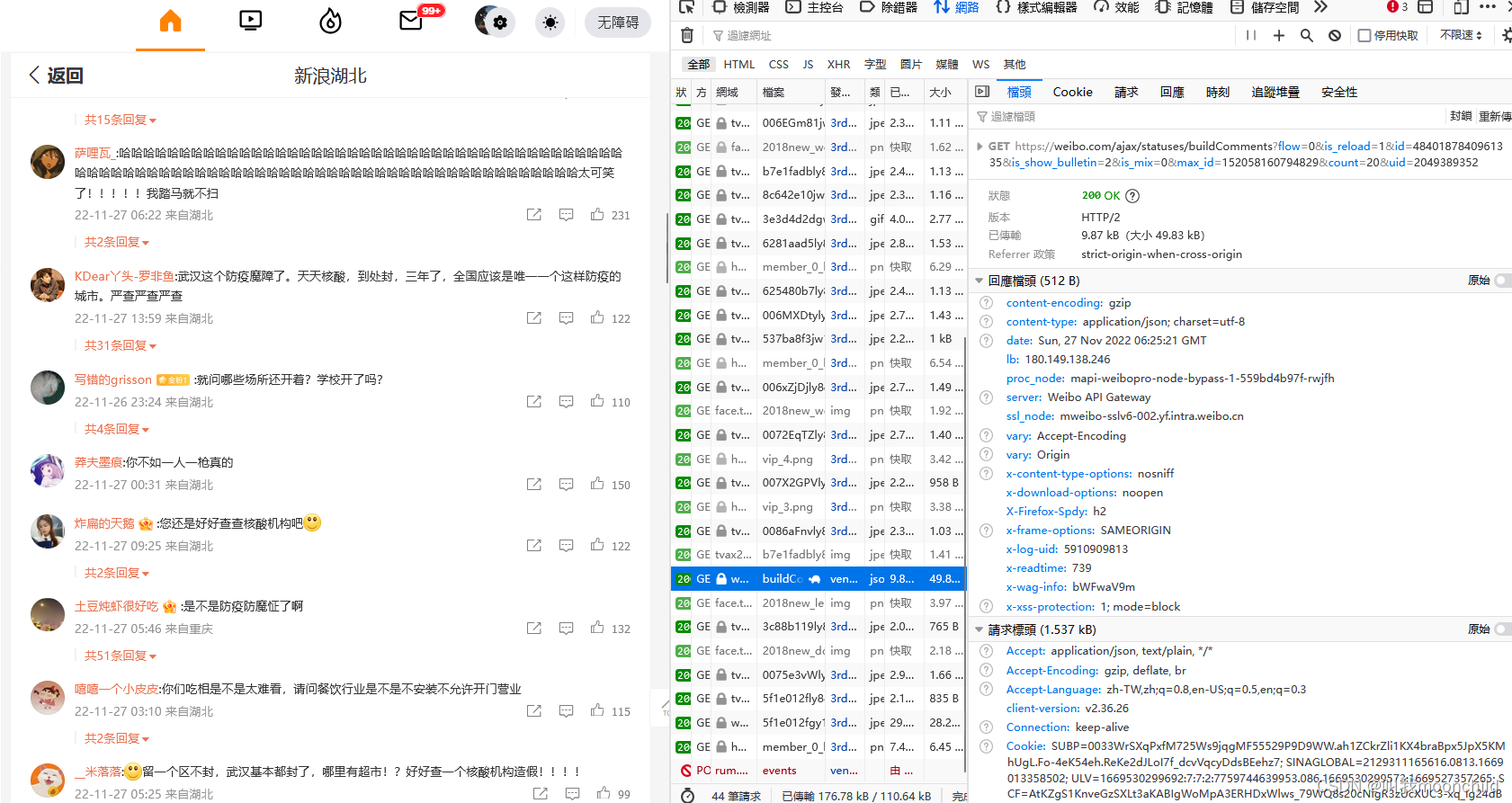
Task: Go back with the 返回 button
Action: click(55, 76)
